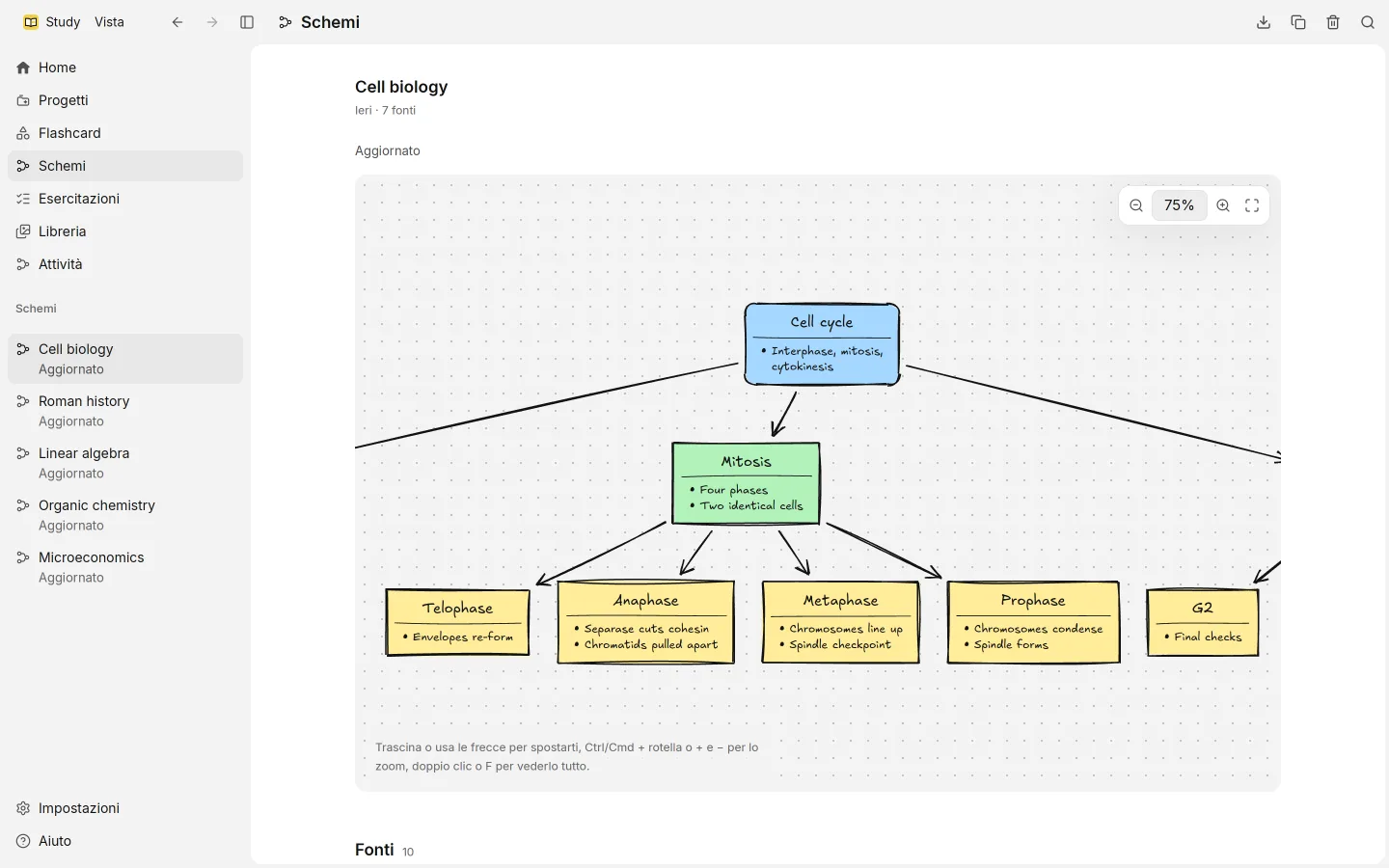Expand the diagram to fullscreen
The width and height of the screenshot is (1389, 868).
1252,205
